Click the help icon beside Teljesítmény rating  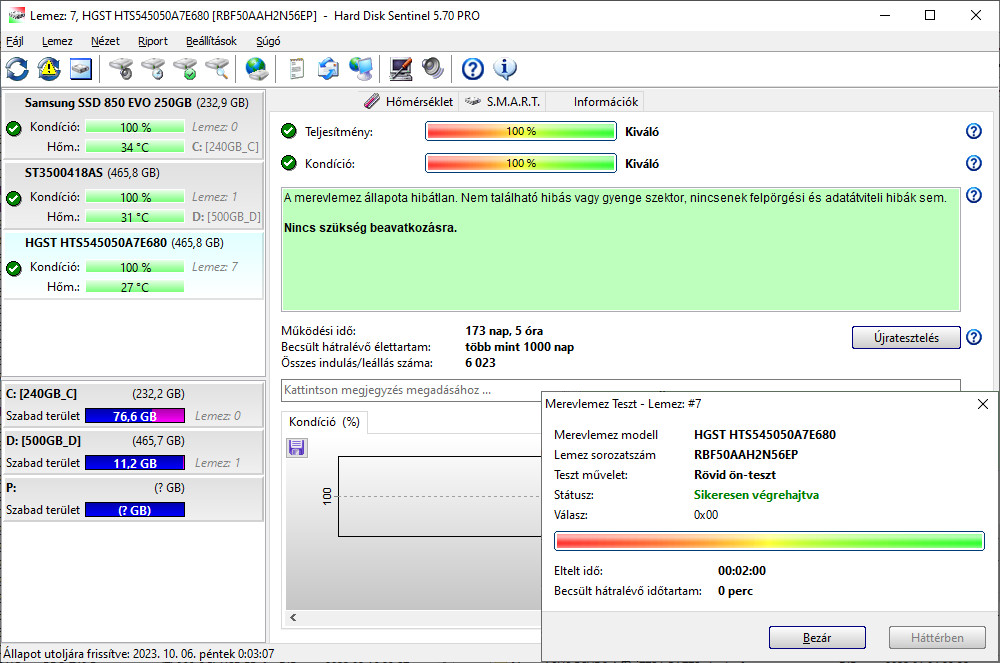[x=974, y=131]
